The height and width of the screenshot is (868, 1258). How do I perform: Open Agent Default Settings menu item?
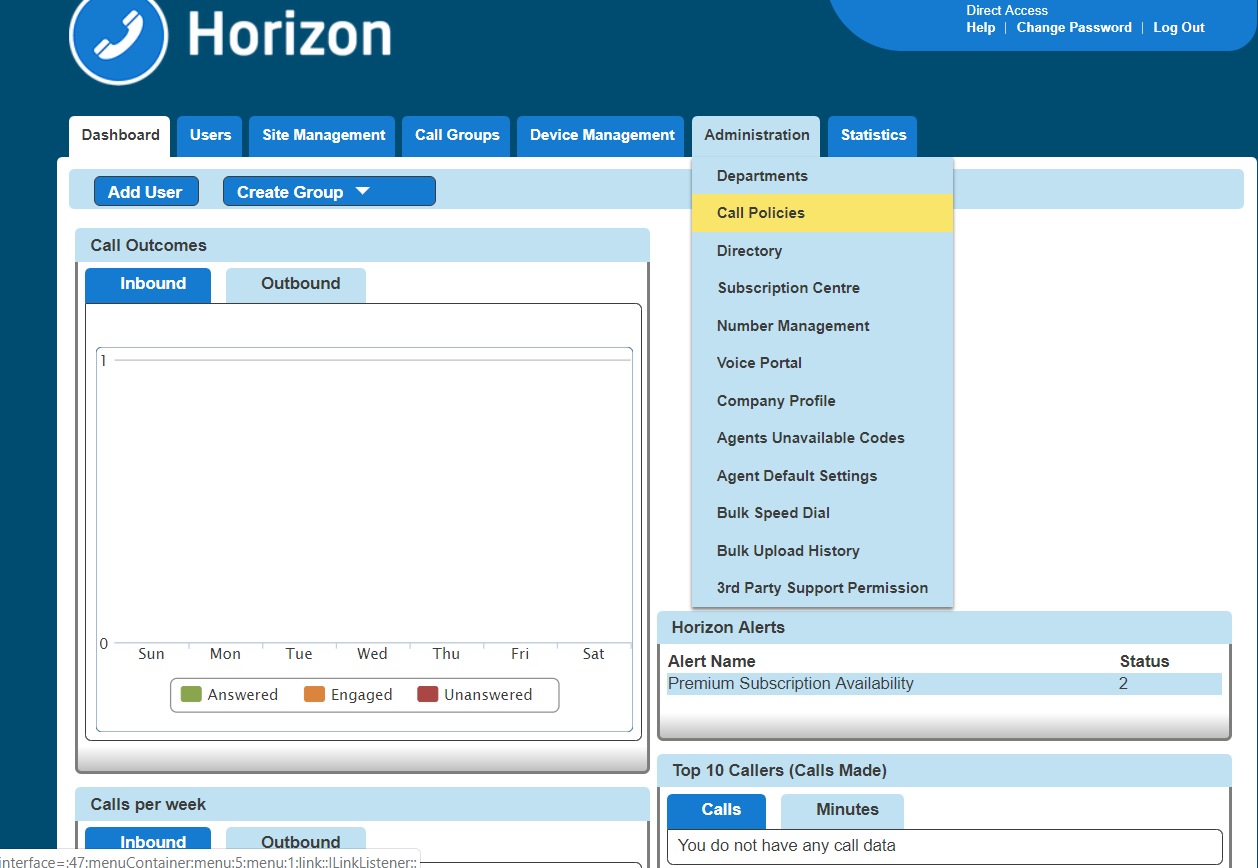822,476
